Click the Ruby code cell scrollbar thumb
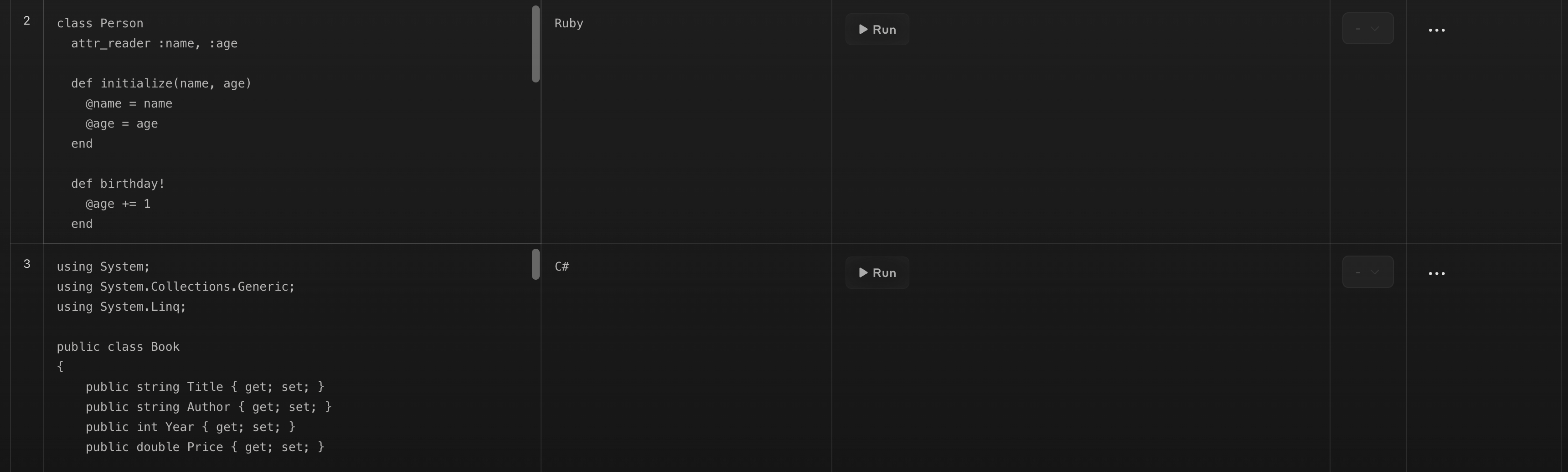Screen dimensions: 1568x472 [x=536, y=44]
